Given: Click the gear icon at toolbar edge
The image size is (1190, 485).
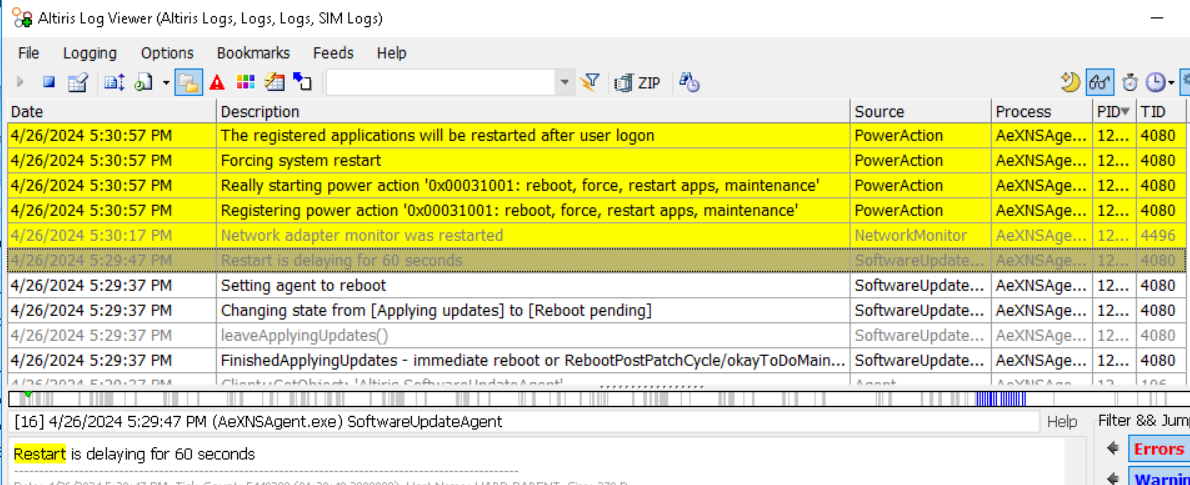Looking at the screenshot, I should point(1185,82).
